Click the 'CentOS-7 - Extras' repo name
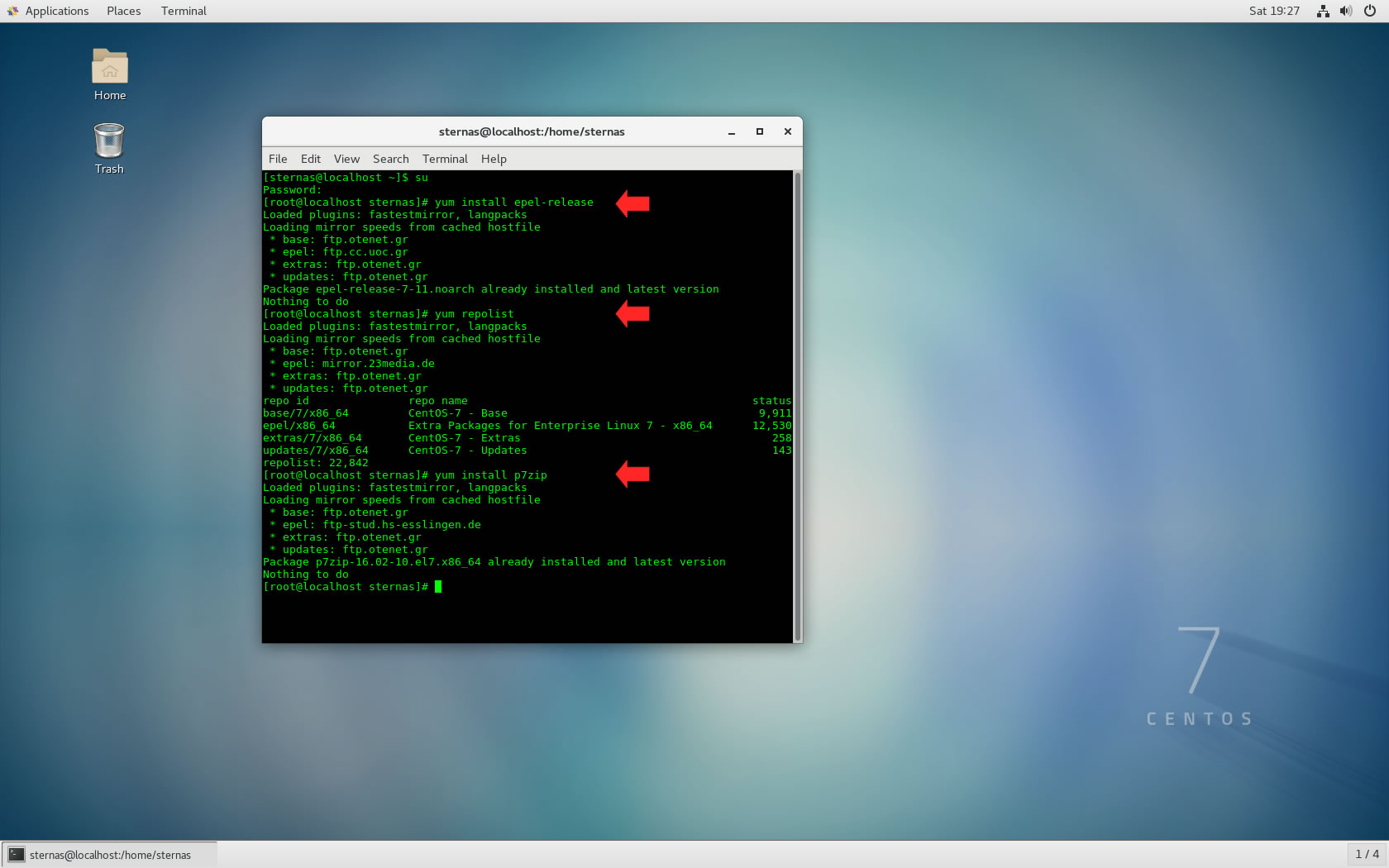Screen dimensions: 1389x868 point(465,438)
